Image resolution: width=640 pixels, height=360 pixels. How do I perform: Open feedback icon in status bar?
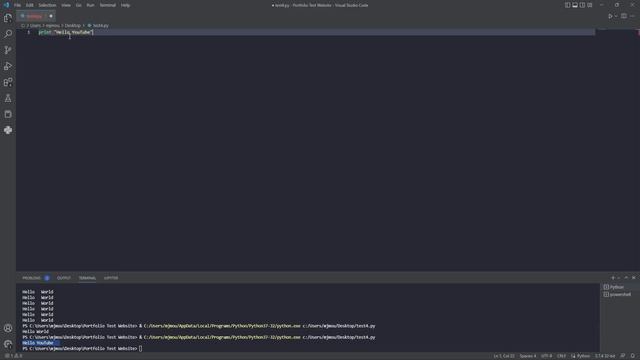click(x=623, y=356)
